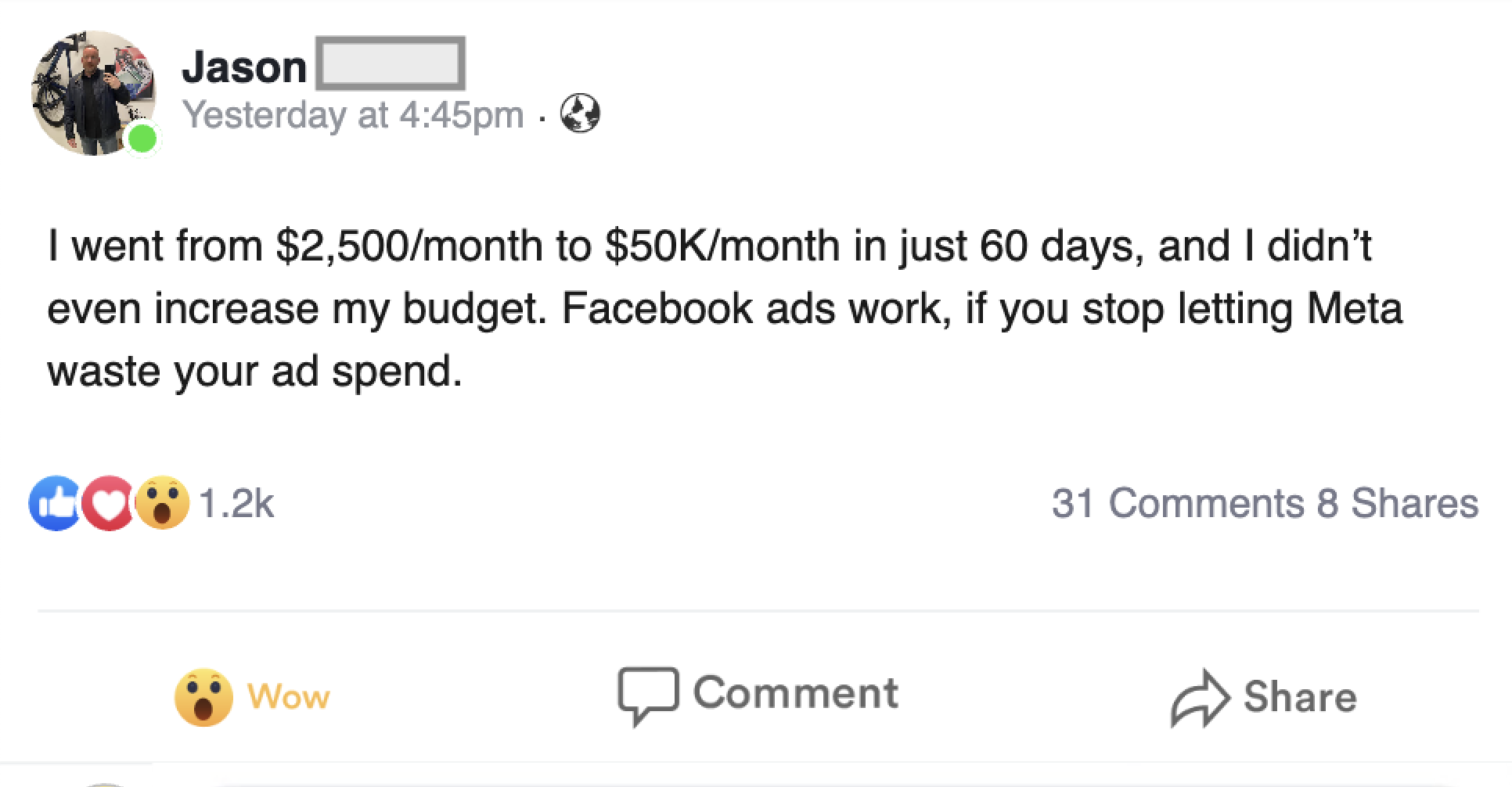Click the poster name Jason
Image resolution: width=1512 pixels, height=787 pixels.
pyautogui.click(x=244, y=66)
